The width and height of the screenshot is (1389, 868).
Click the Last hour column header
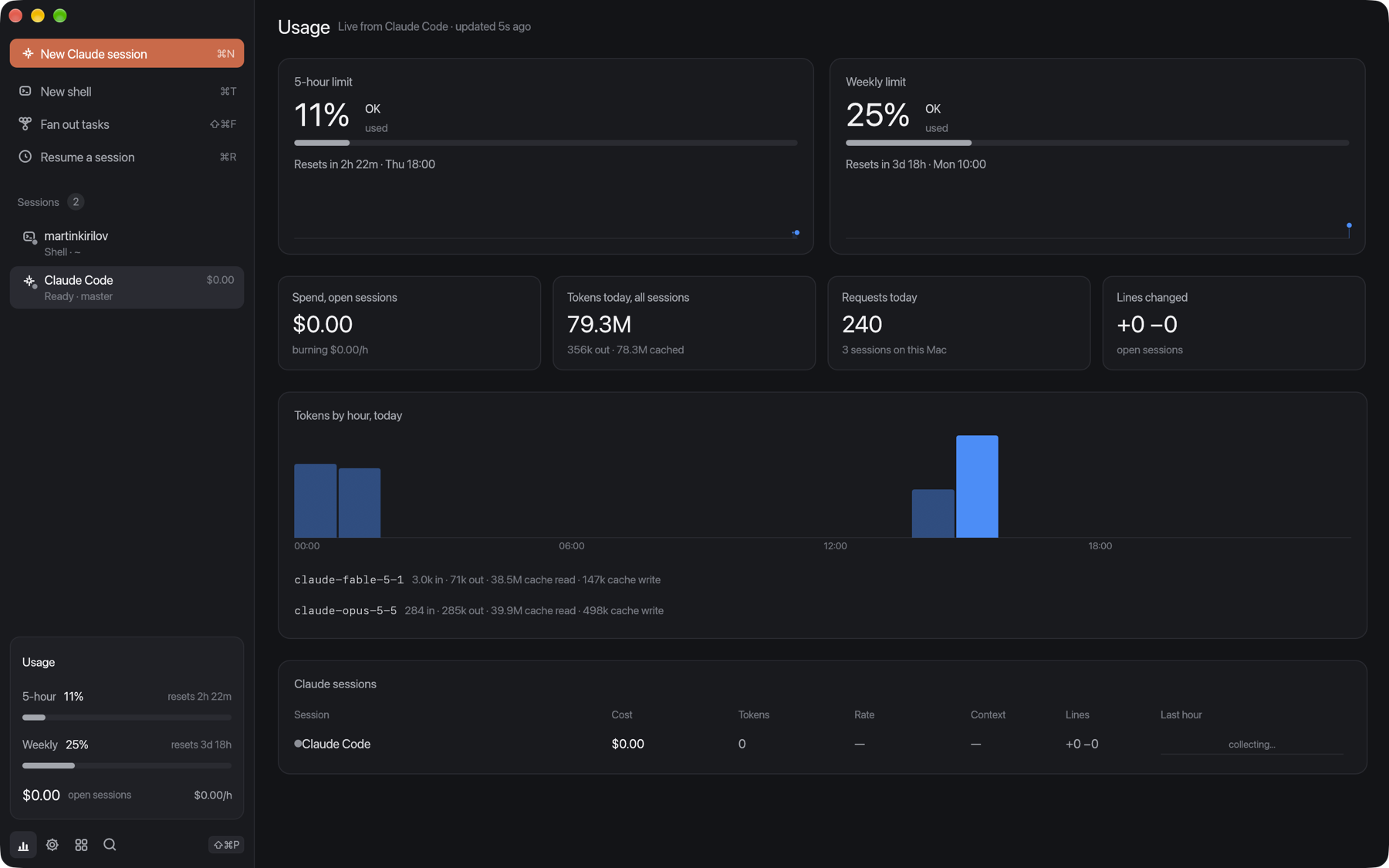tap(1181, 714)
